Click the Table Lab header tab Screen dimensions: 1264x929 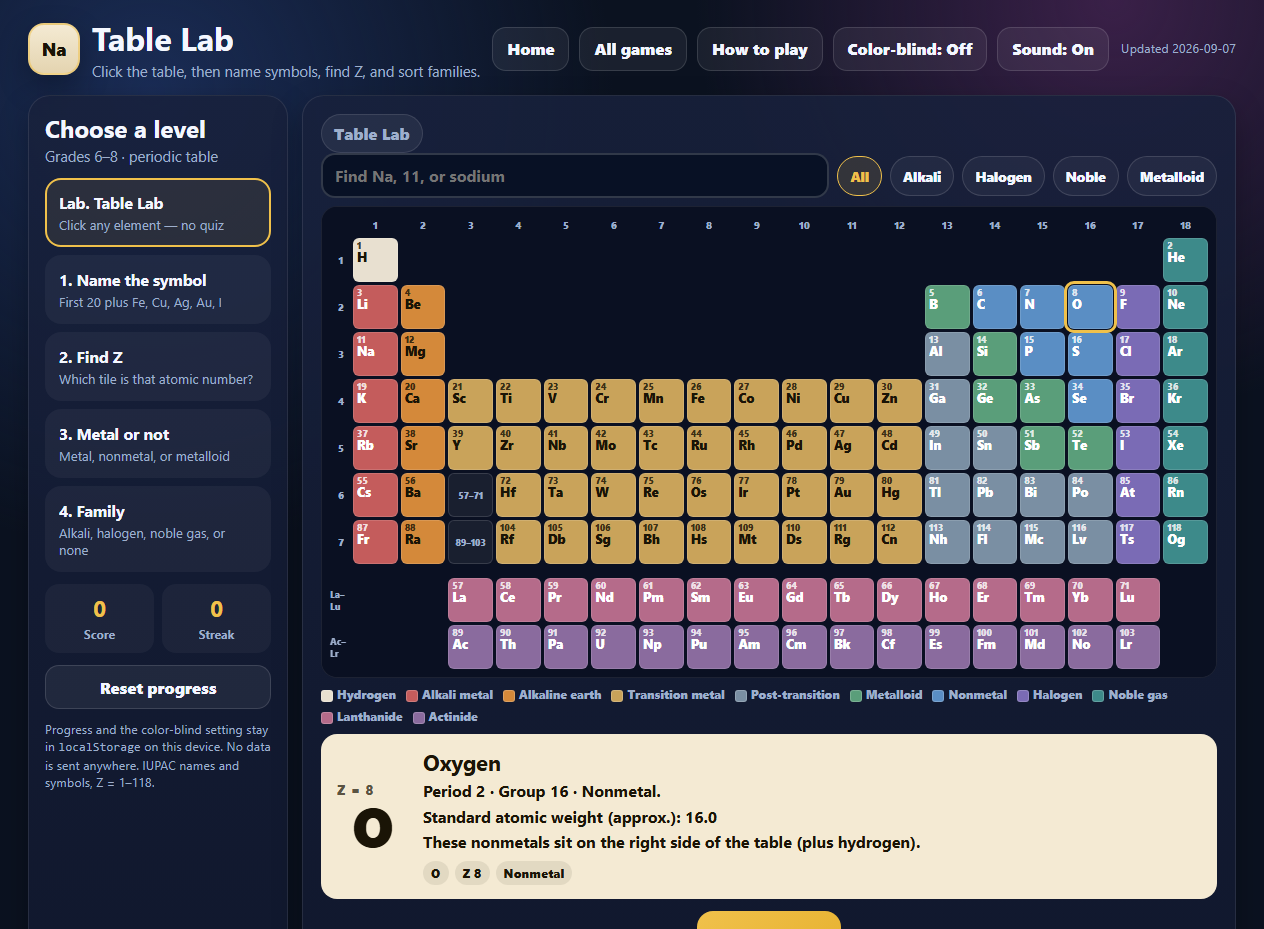click(372, 134)
